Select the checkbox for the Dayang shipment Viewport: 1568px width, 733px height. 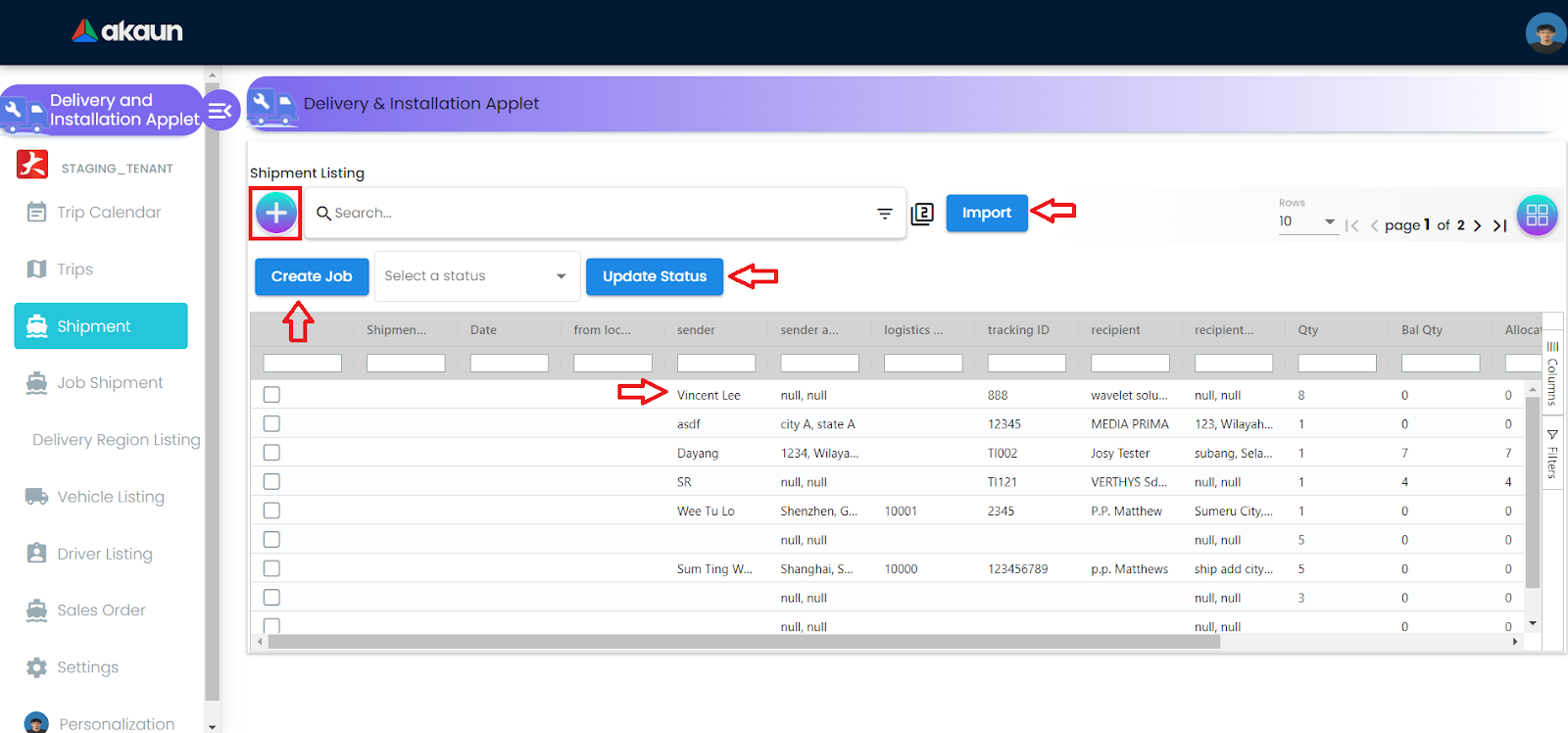point(271,453)
